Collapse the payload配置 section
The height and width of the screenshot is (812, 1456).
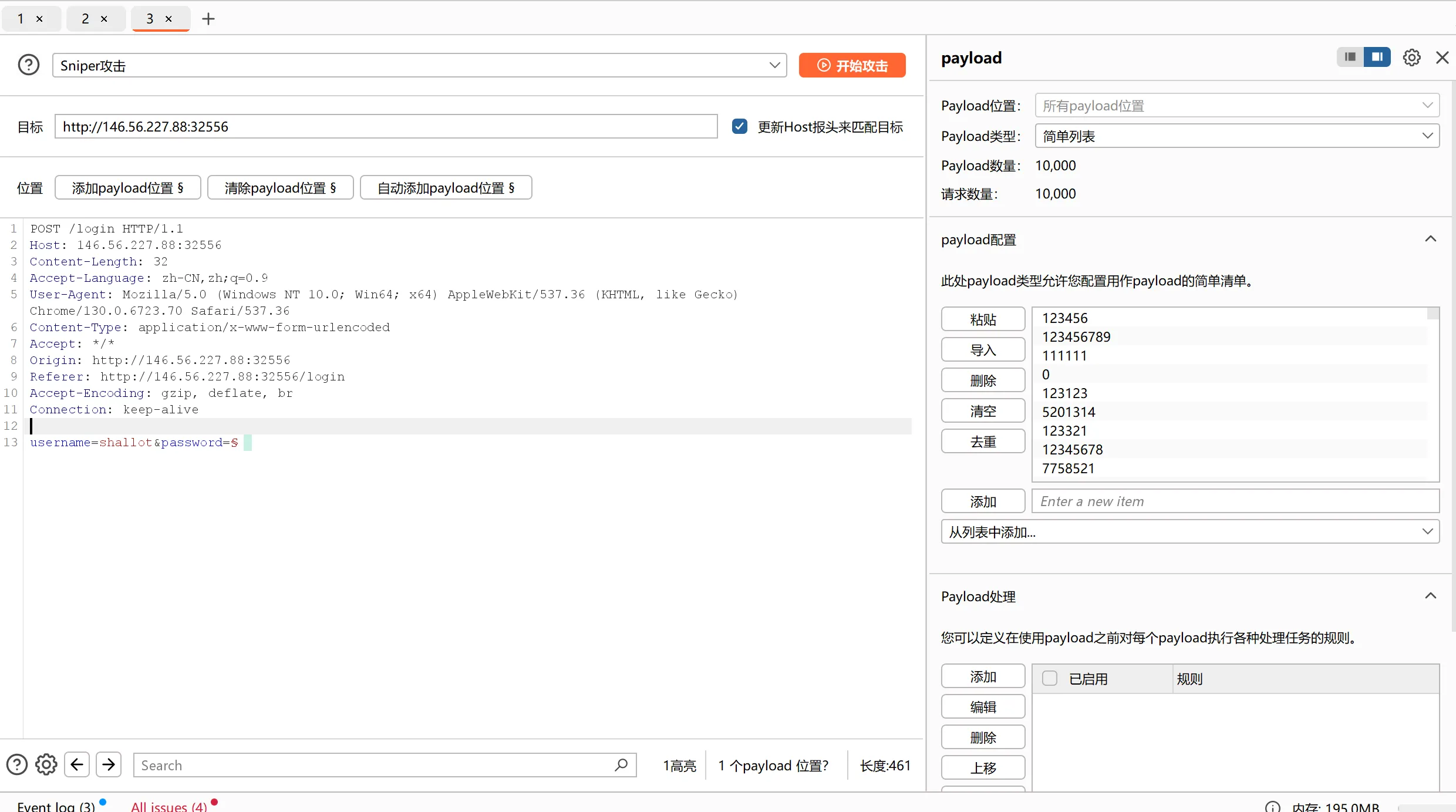pyautogui.click(x=1430, y=239)
